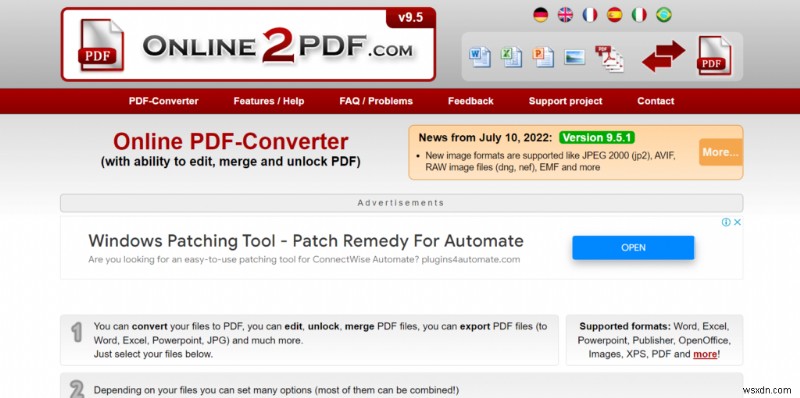Open the PDF-Converter menu item
This screenshot has height=398, width=800.
click(163, 101)
